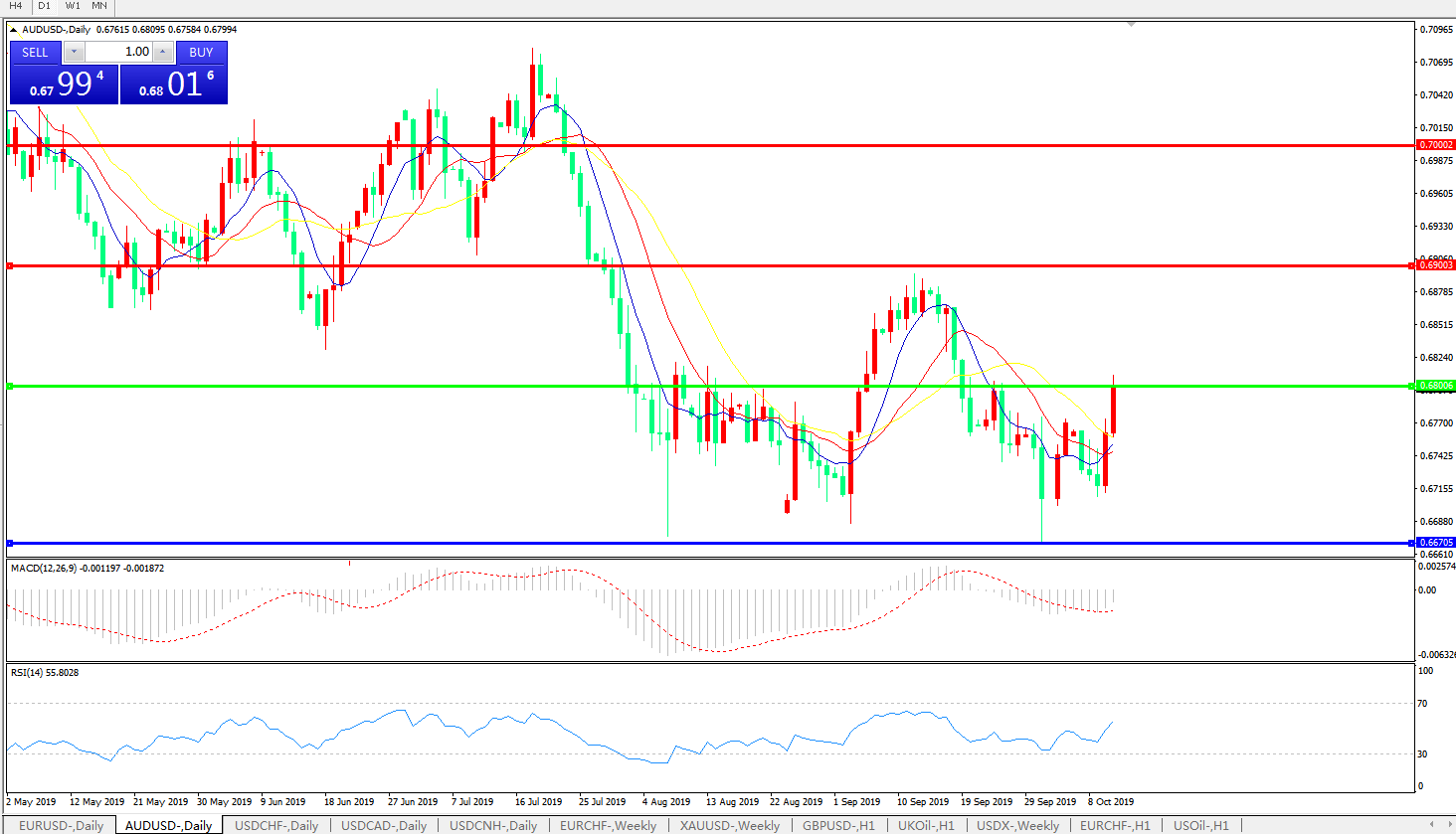1456x834 pixels.
Task: Select the 0.70002 red line price label
Action: pos(1435,145)
